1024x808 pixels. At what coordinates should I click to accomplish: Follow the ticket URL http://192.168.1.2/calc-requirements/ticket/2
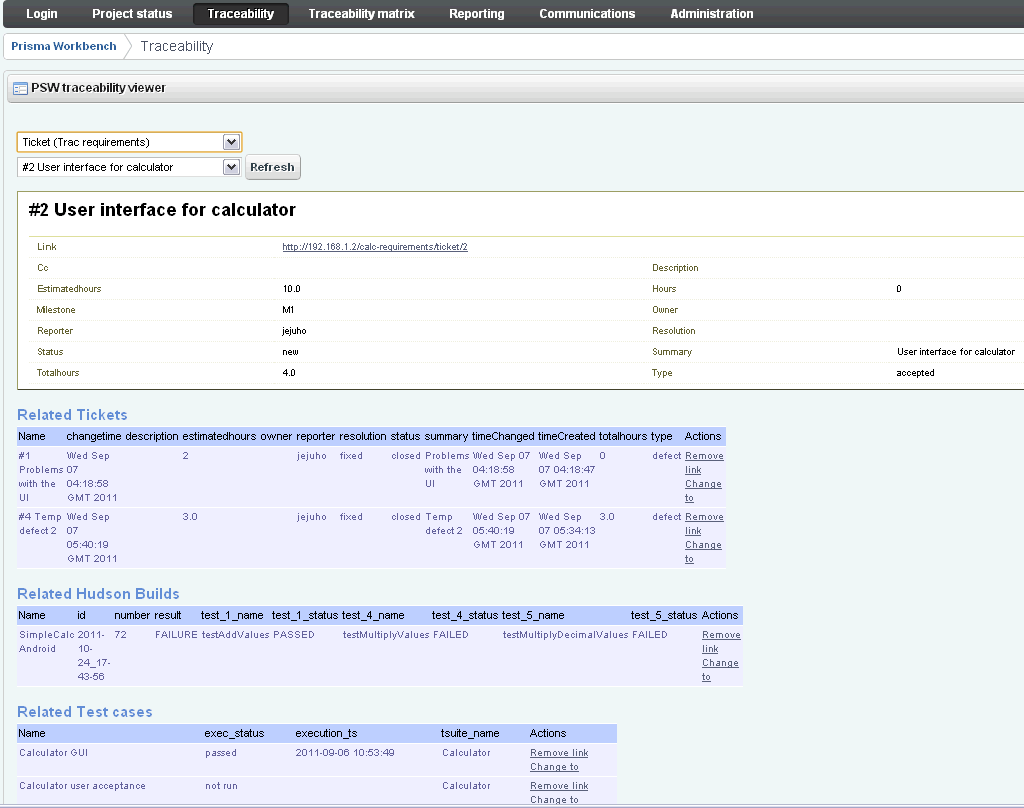(374, 246)
